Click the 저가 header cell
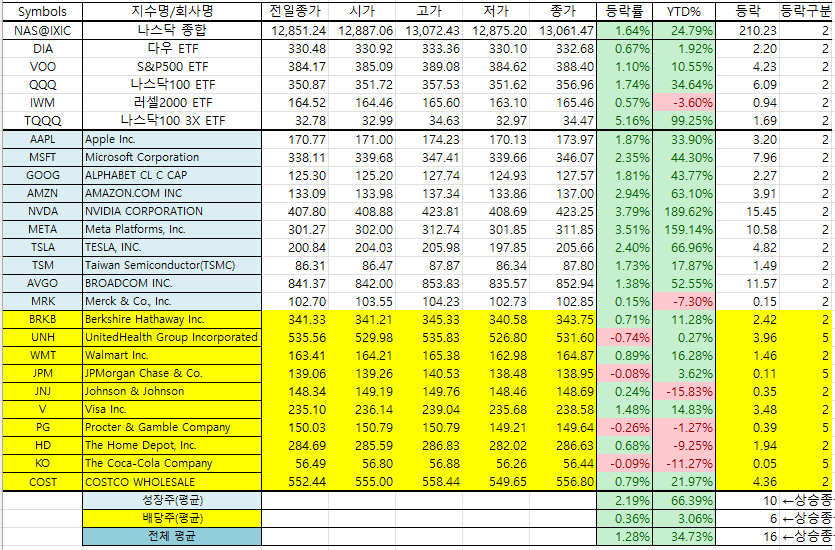The image size is (835, 550). [x=496, y=12]
